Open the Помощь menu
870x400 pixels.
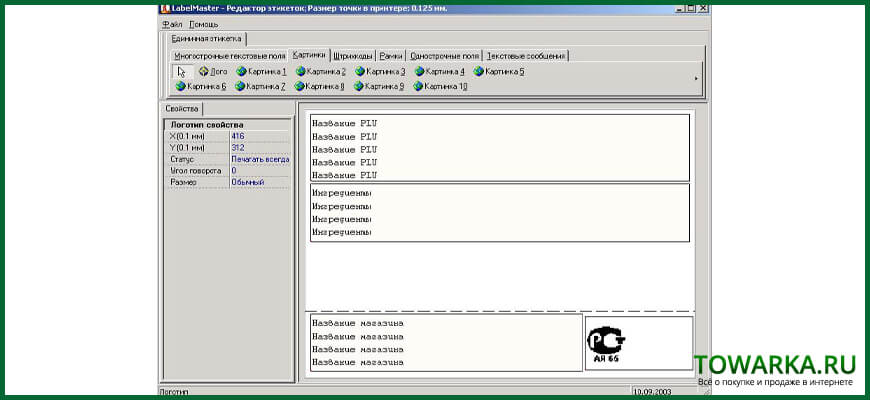click(204, 24)
